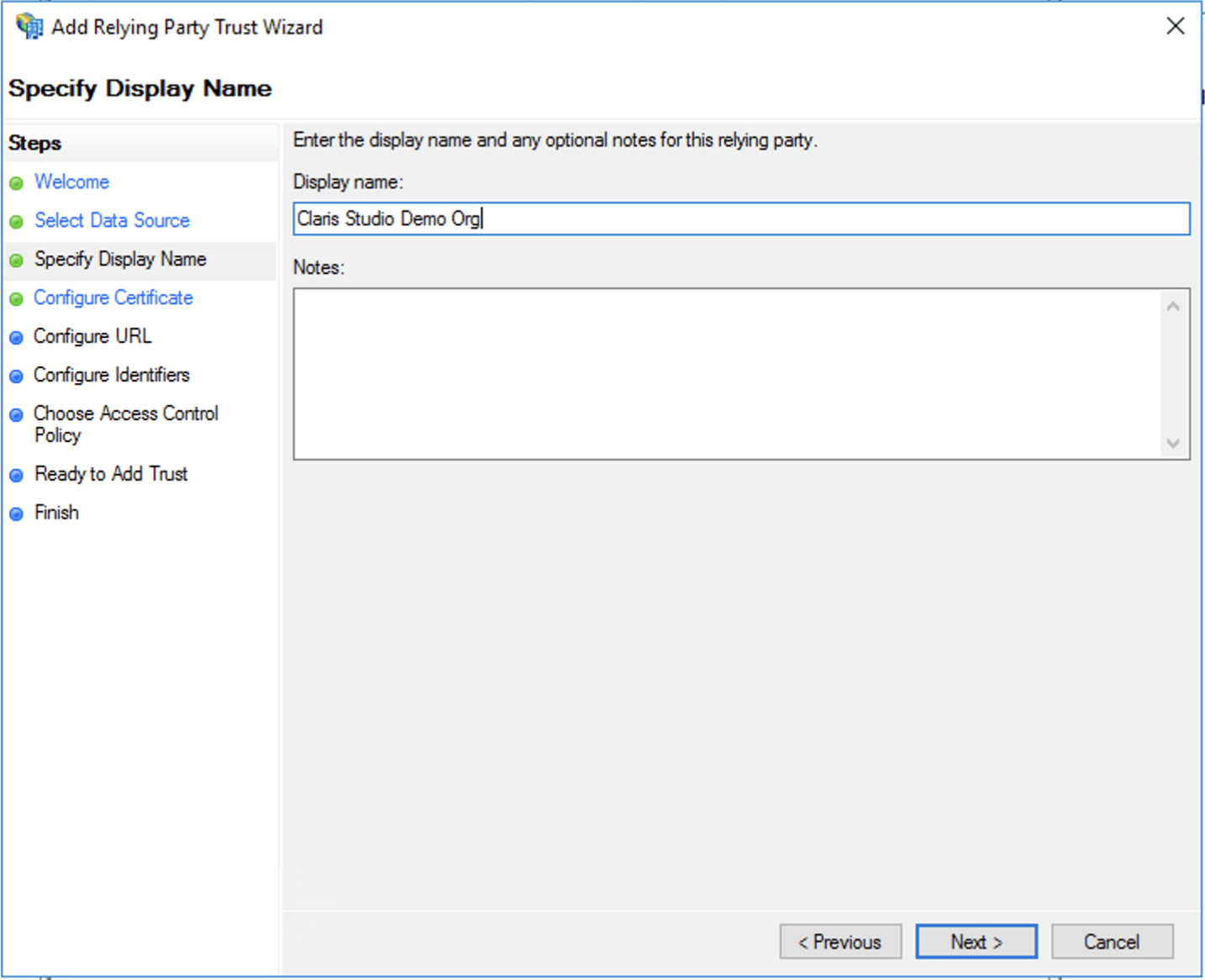Image resolution: width=1205 pixels, height=980 pixels.
Task: Click the blue dot beside Ready to Add Trust
Action: tap(17, 475)
